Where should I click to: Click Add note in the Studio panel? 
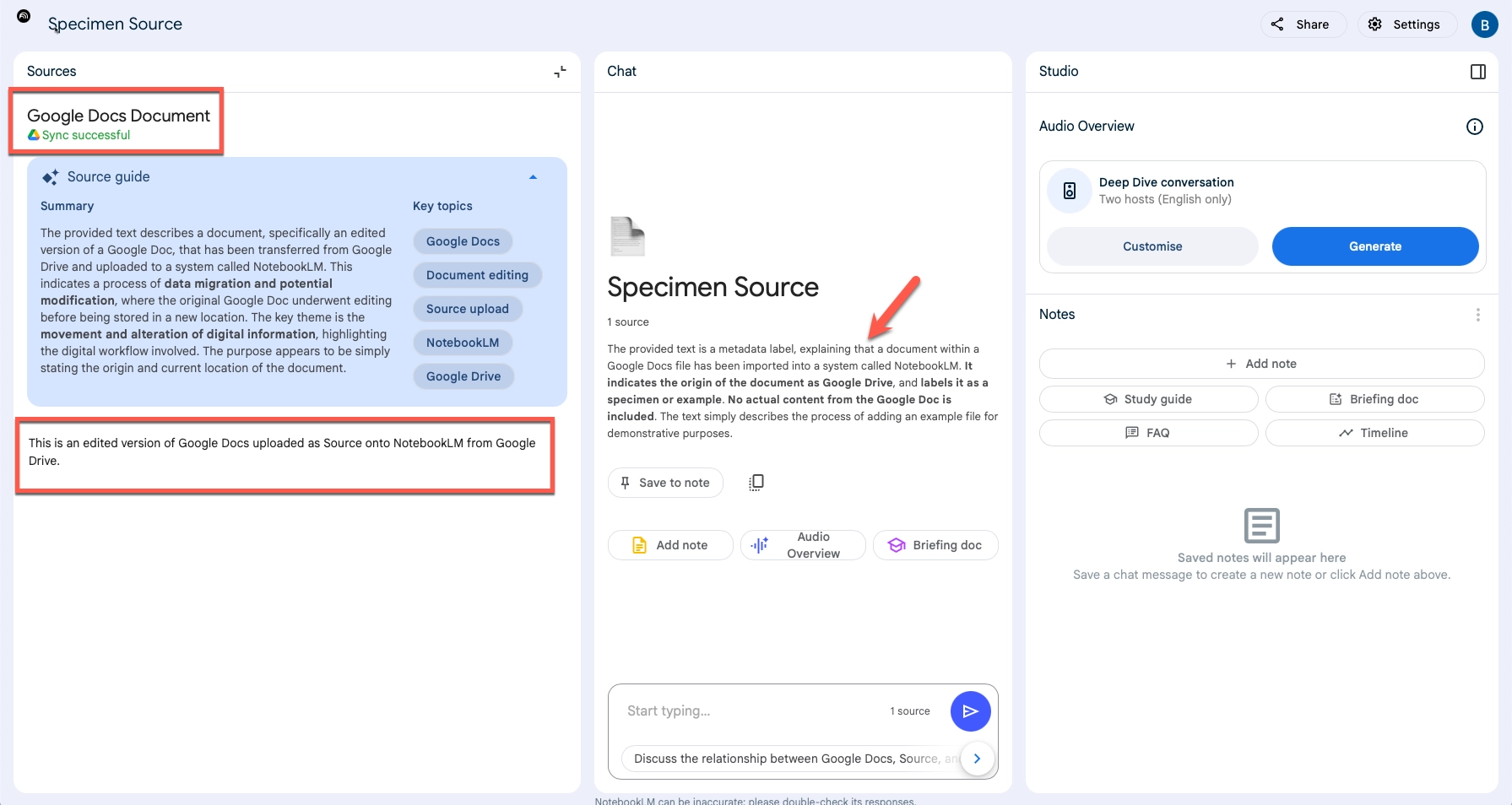click(x=1261, y=364)
